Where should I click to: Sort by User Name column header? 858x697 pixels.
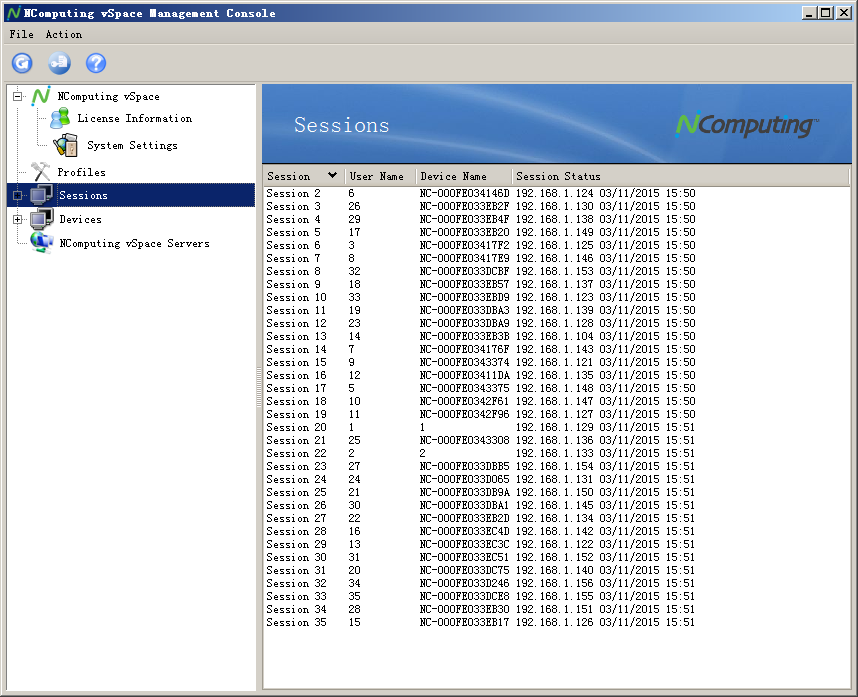[377, 176]
